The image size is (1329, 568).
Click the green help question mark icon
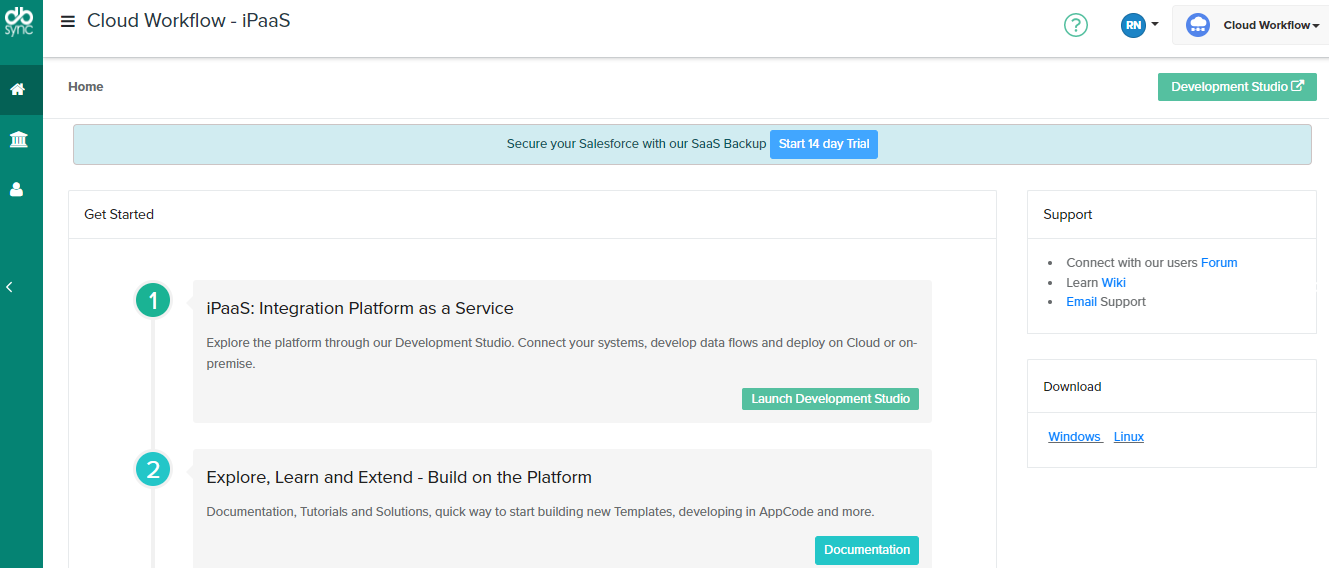[x=1075, y=25]
